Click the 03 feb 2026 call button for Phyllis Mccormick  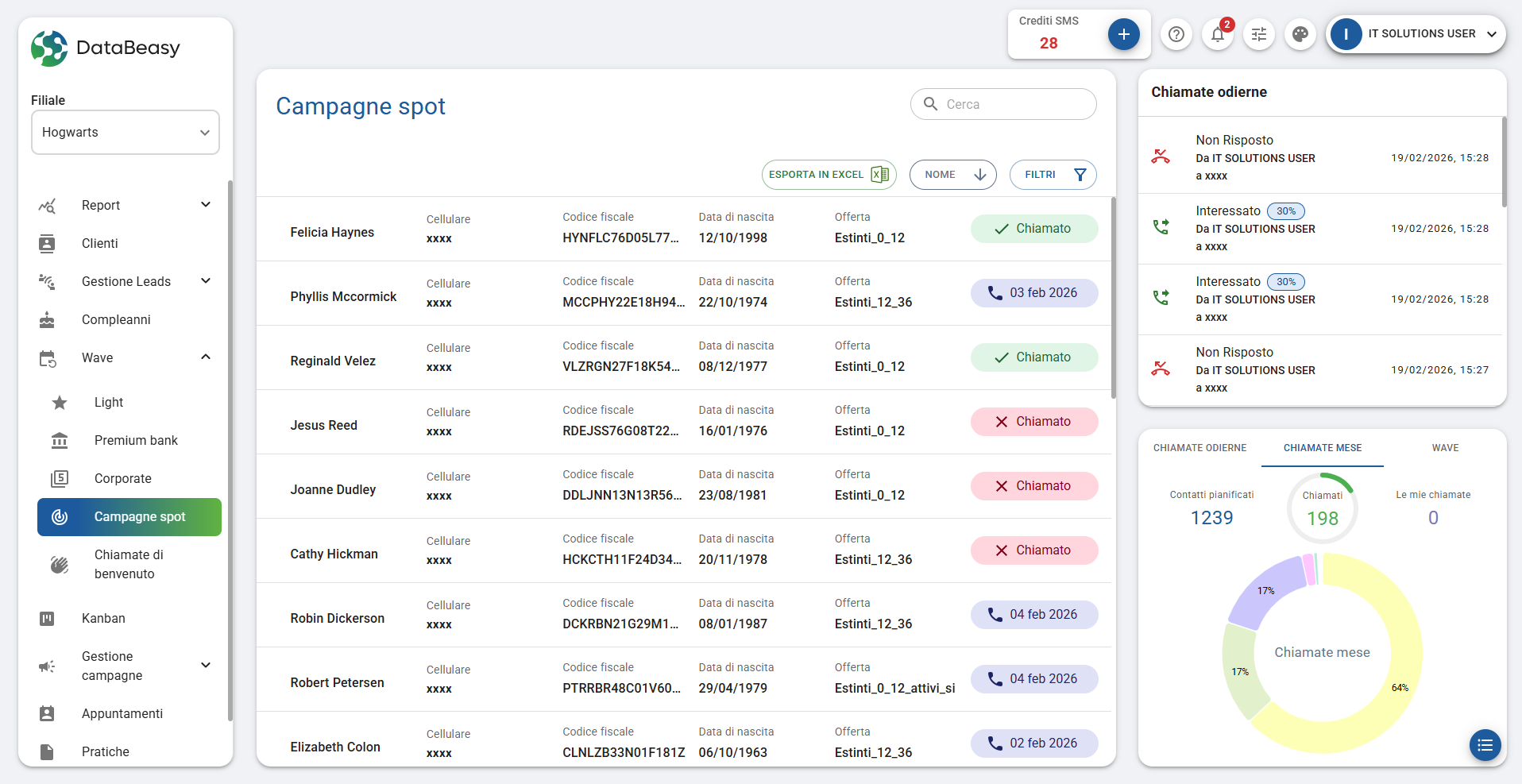[x=1034, y=293]
